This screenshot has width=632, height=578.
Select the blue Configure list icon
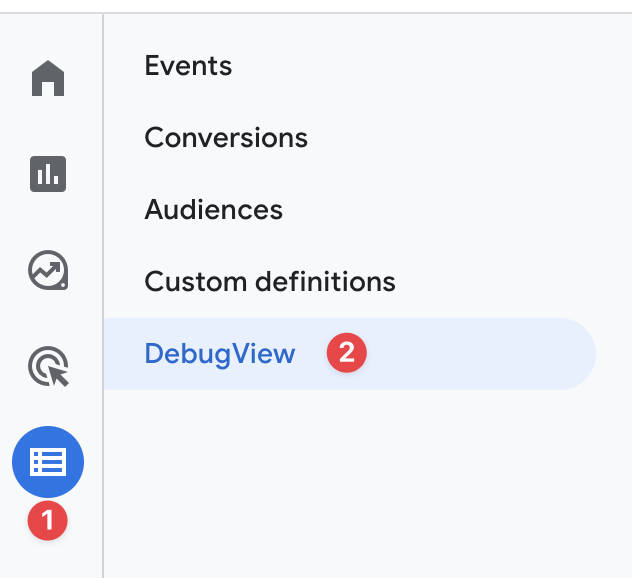click(48, 462)
